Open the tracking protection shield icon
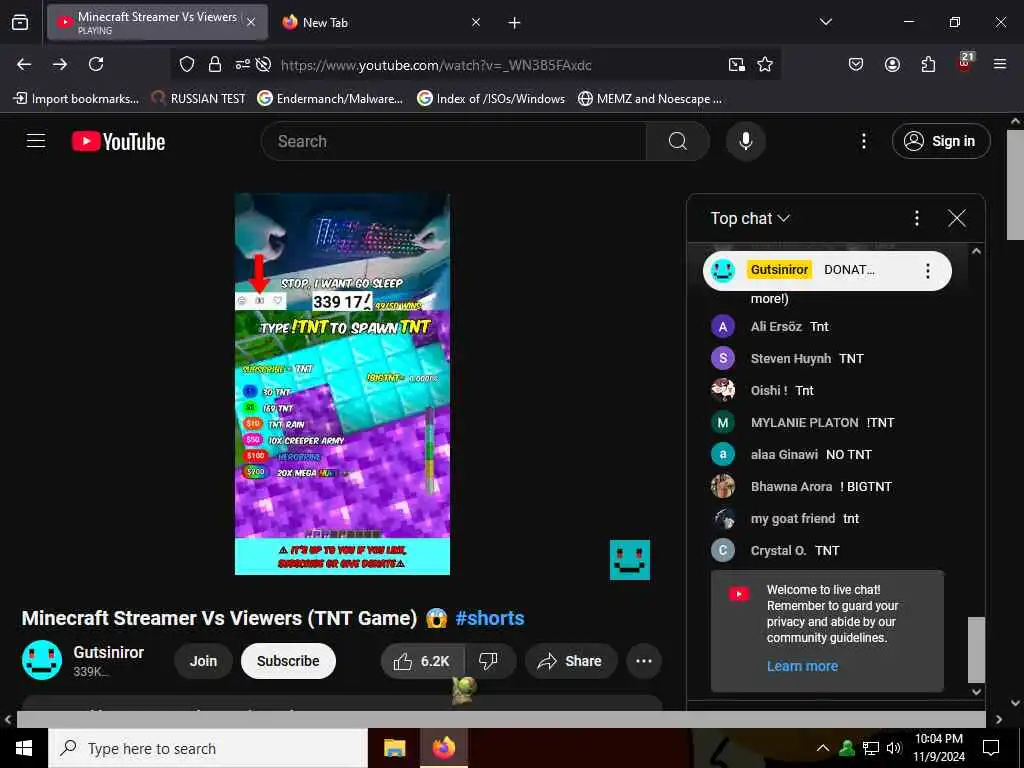Viewport: 1024px width, 768px height. click(x=187, y=64)
